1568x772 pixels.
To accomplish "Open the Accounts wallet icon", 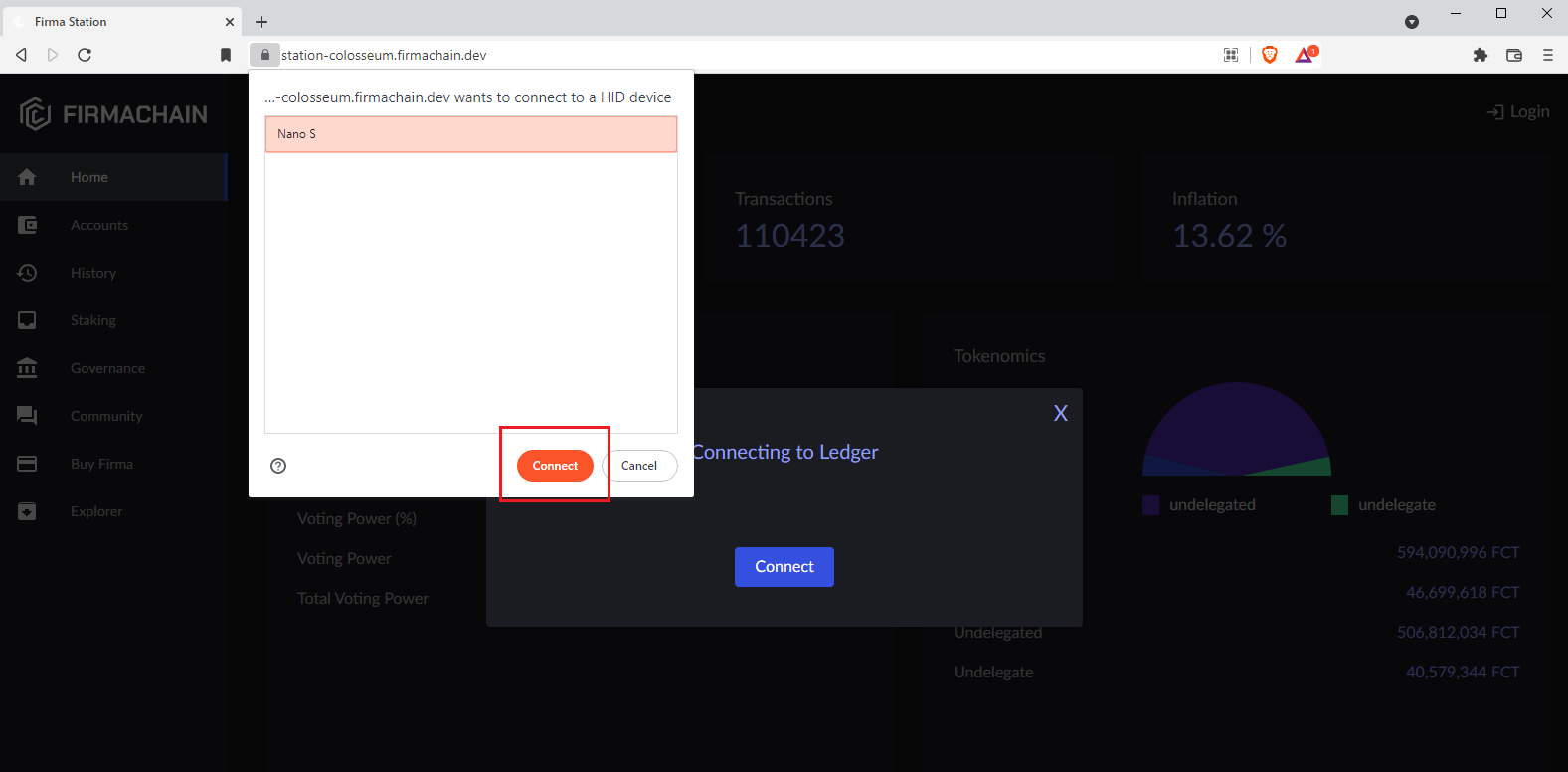I will (27, 225).
